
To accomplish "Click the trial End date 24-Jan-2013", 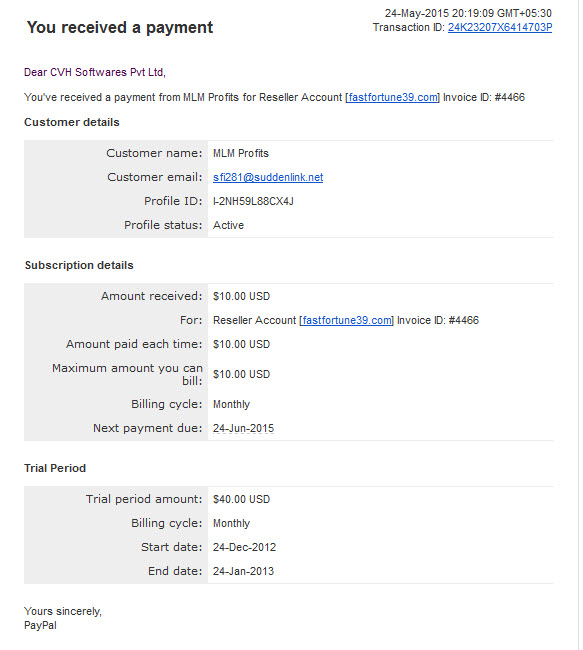I will click(243, 571).
